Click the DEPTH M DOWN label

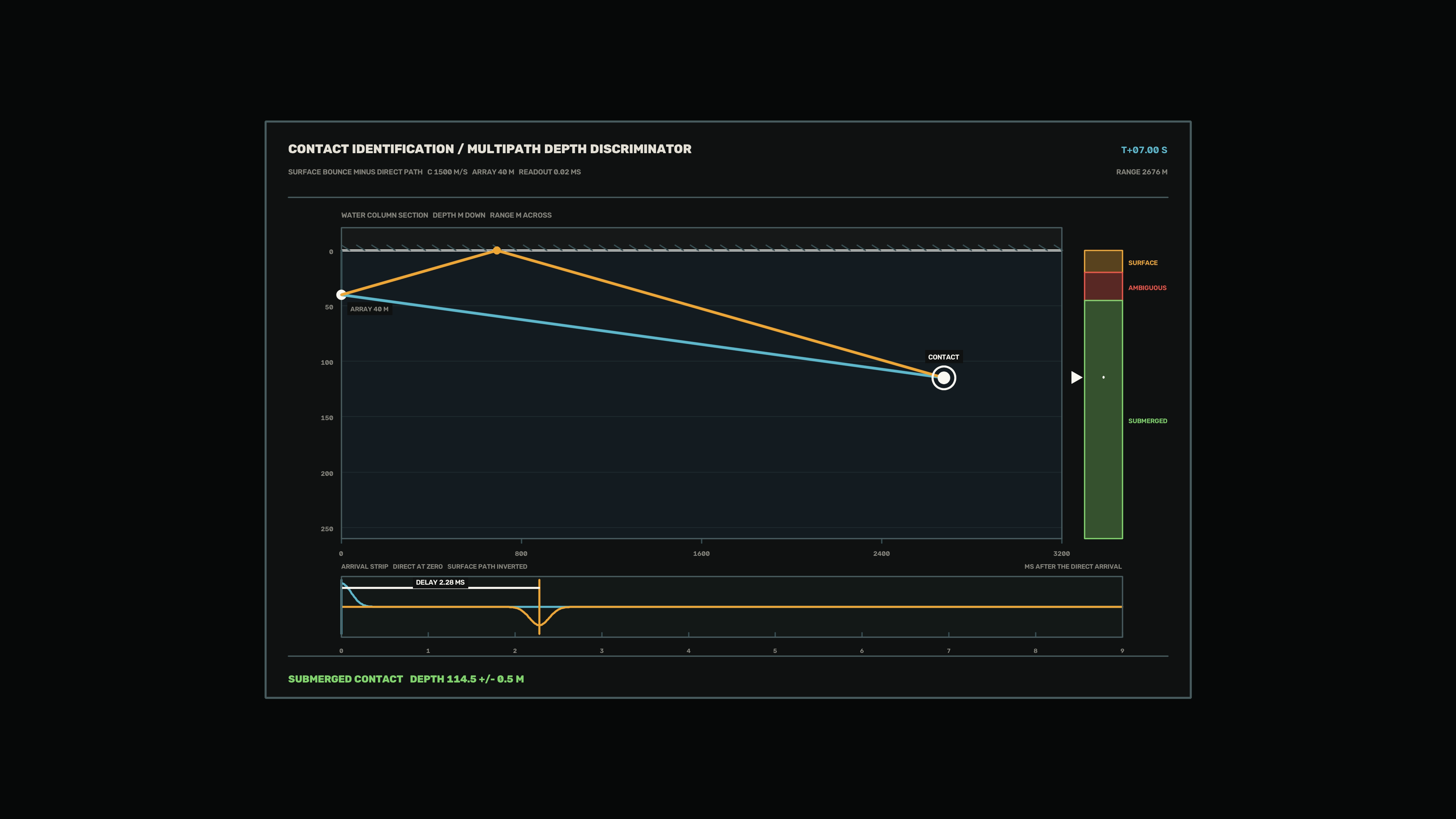point(459,215)
